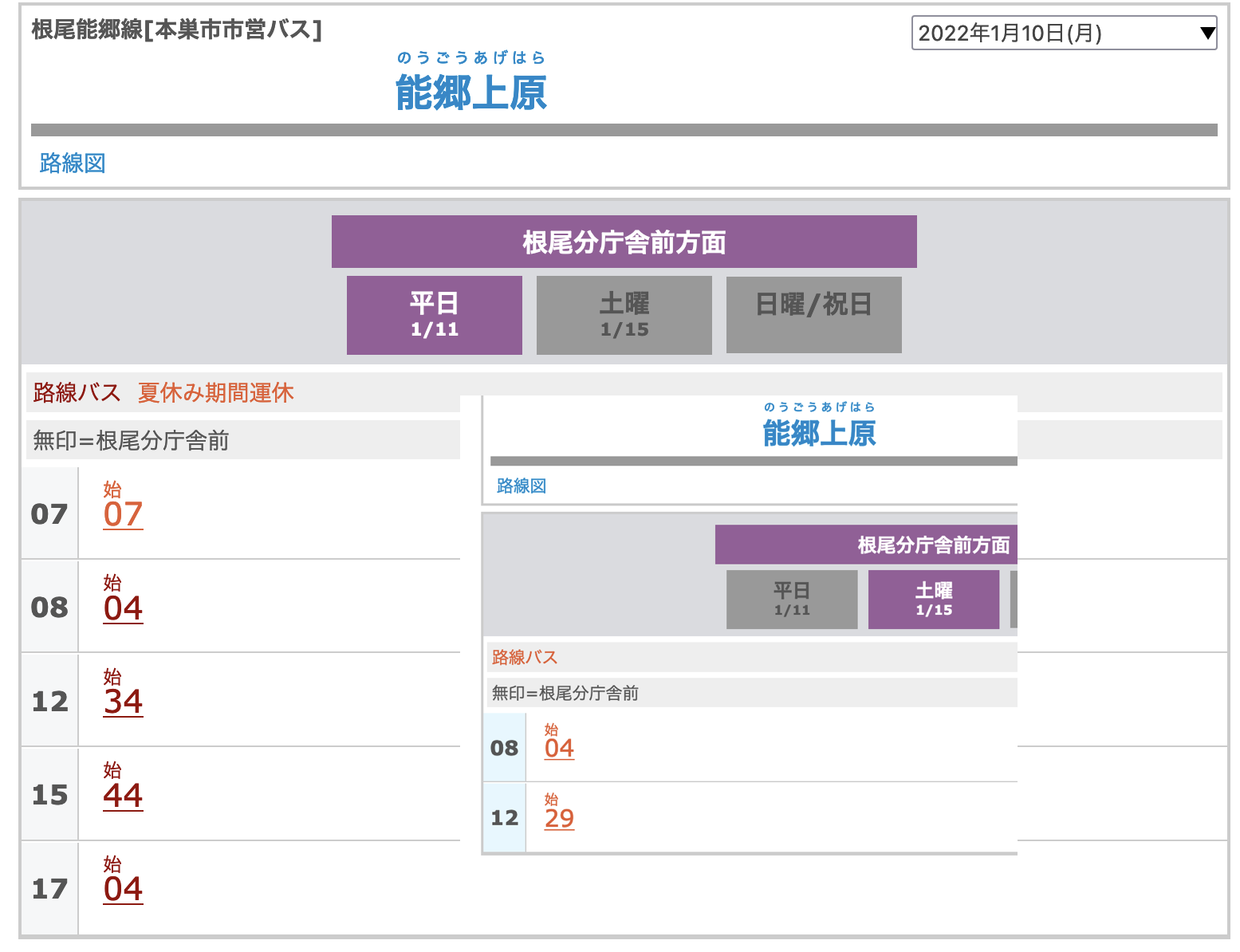Open the 44 minute departure at hour 15

(x=123, y=797)
